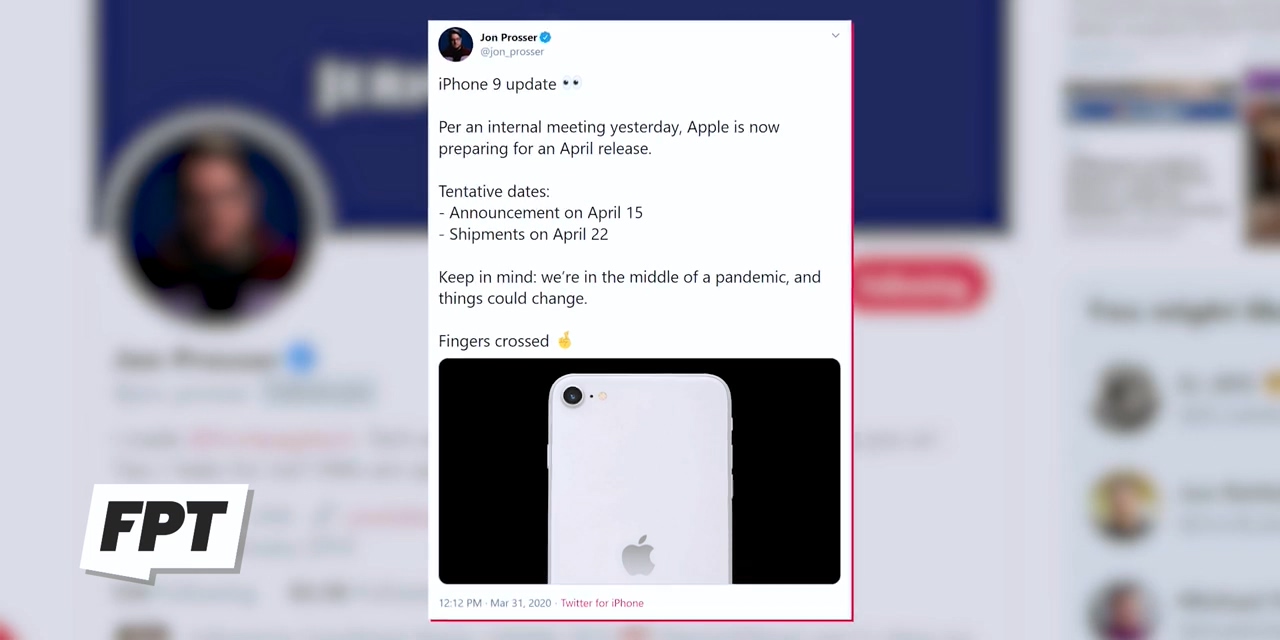This screenshot has height=640, width=1280.
Task: Click the Apple logo on the iPhone photo
Action: click(x=637, y=554)
